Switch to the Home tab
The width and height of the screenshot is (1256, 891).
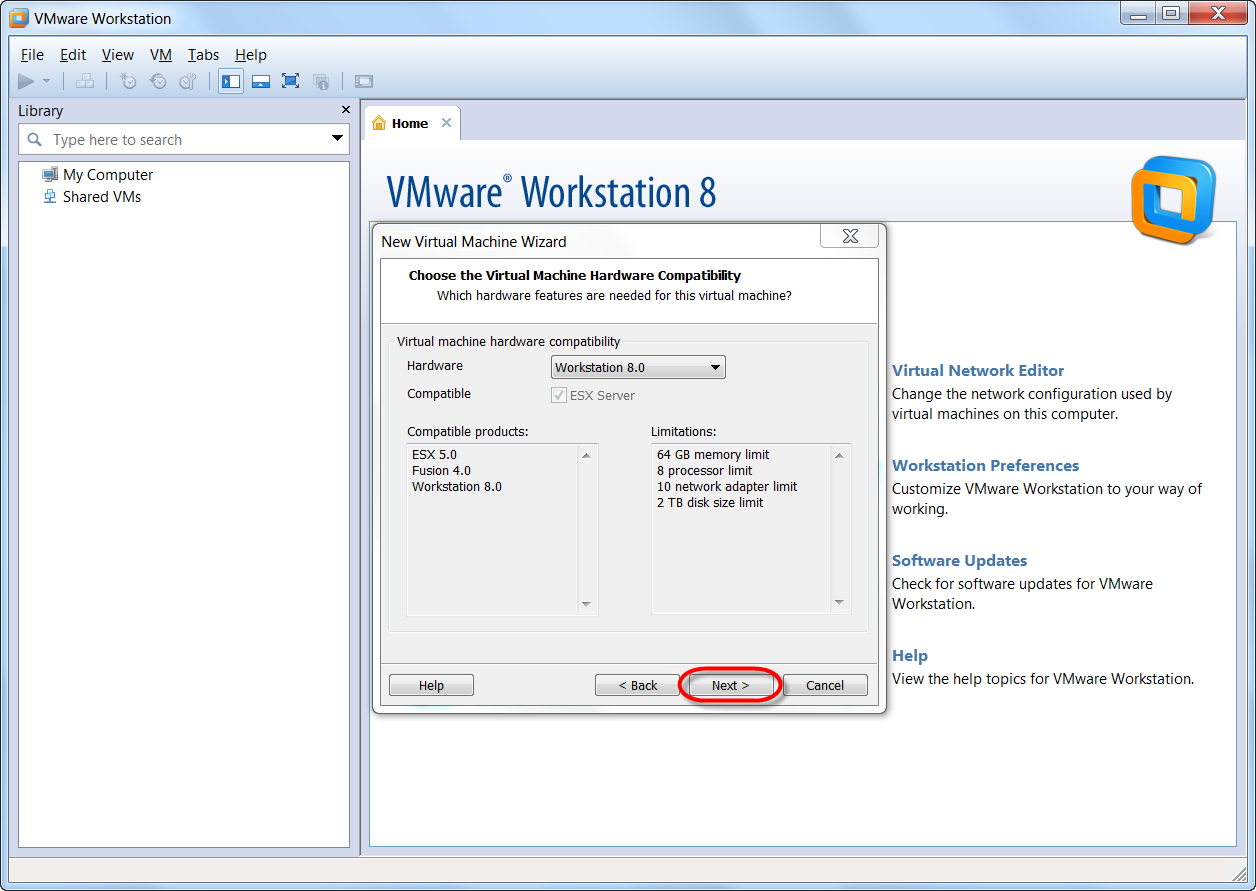411,123
